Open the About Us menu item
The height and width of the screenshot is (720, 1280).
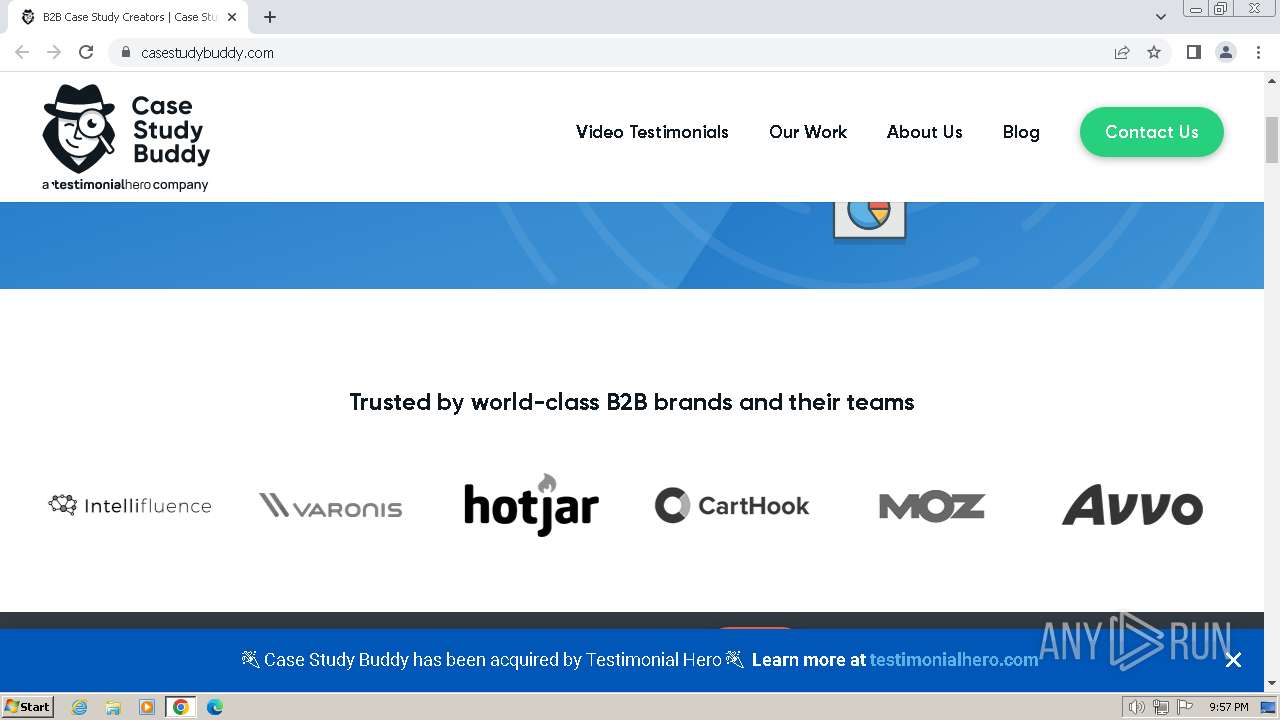click(x=925, y=132)
